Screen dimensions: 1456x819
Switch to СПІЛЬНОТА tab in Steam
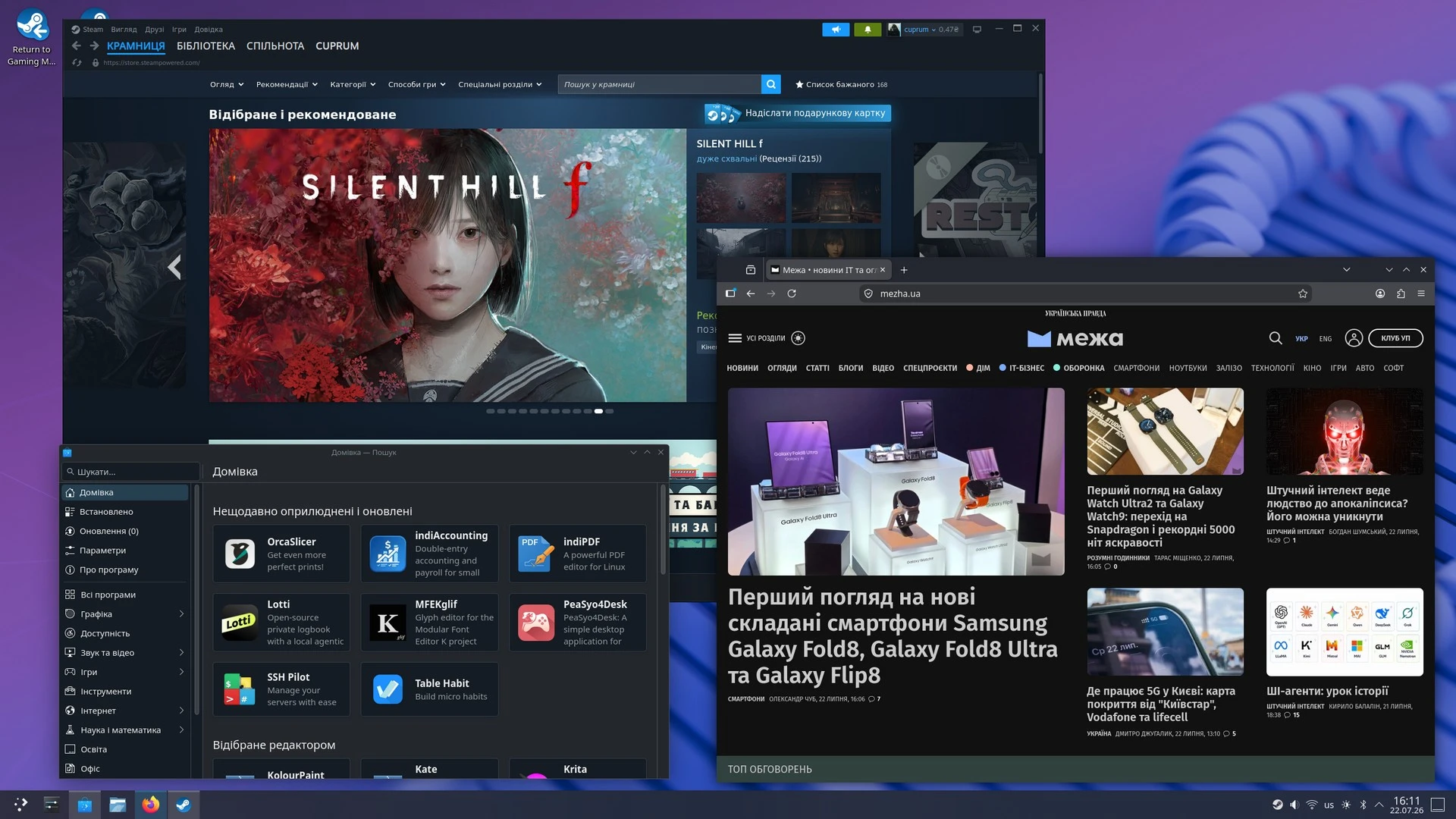pyautogui.click(x=275, y=46)
